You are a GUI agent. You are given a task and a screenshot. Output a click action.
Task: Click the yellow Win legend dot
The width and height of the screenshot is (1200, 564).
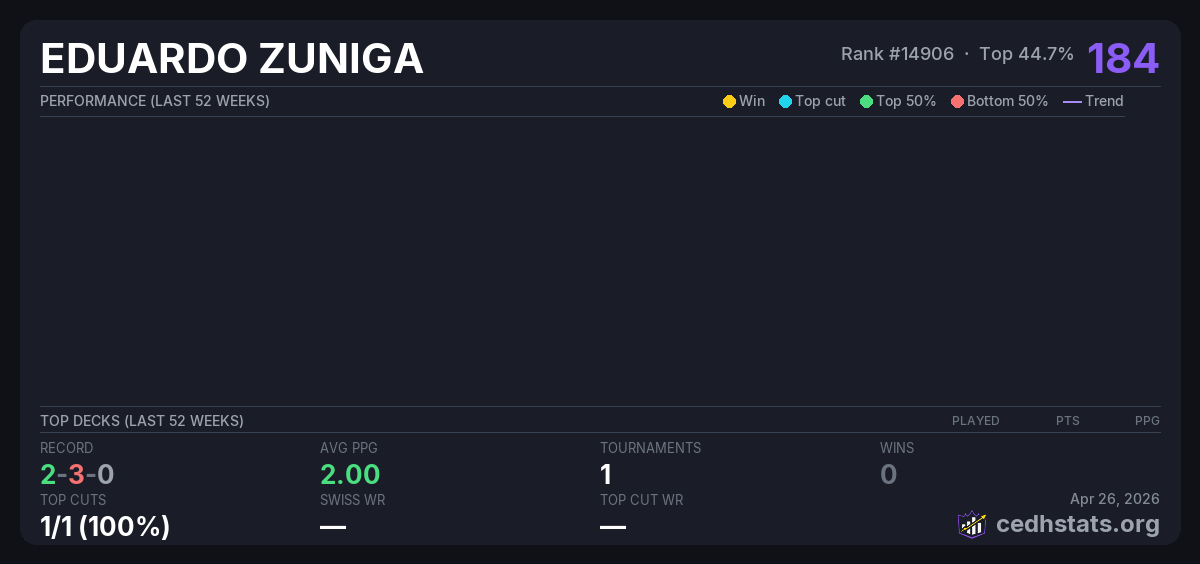pyautogui.click(x=729, y=101)
